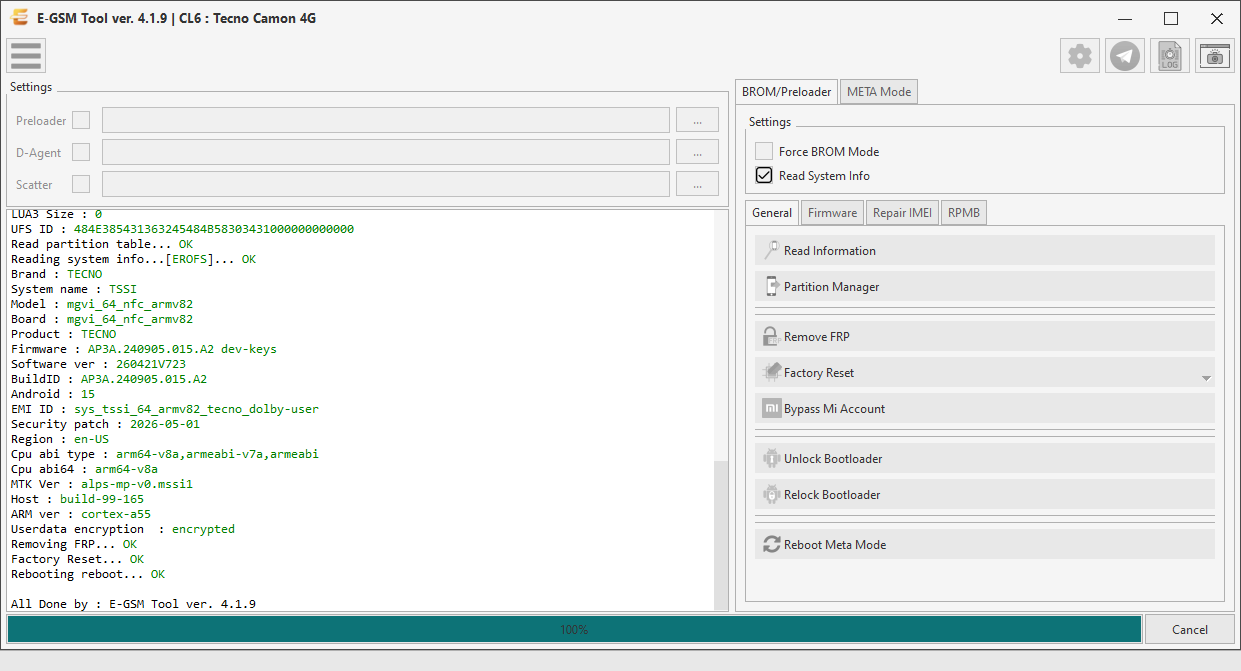This screenshot has height=671, width=1241.
Task: Click the E-GSM Tool app logo
Action: click(x=19, y=18)
